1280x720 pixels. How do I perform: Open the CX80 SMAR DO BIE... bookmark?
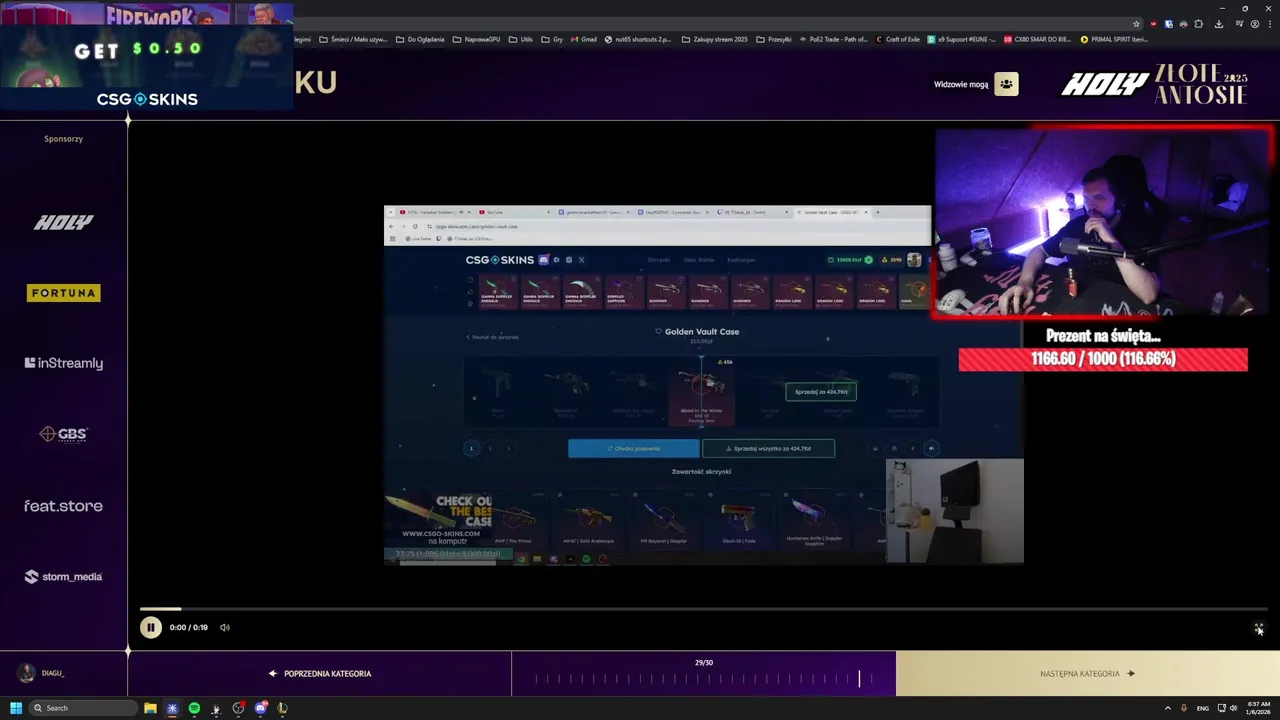(1036, 39)
